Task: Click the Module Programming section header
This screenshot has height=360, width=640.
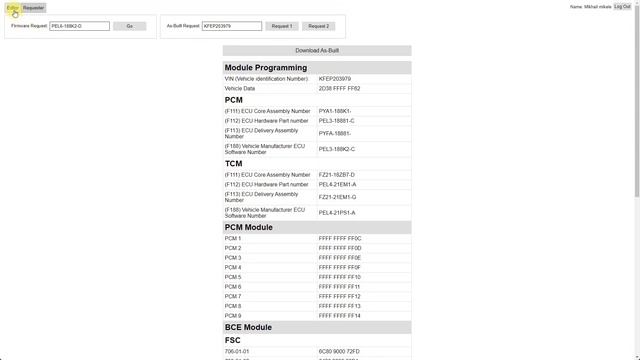Action: point(317,68)
